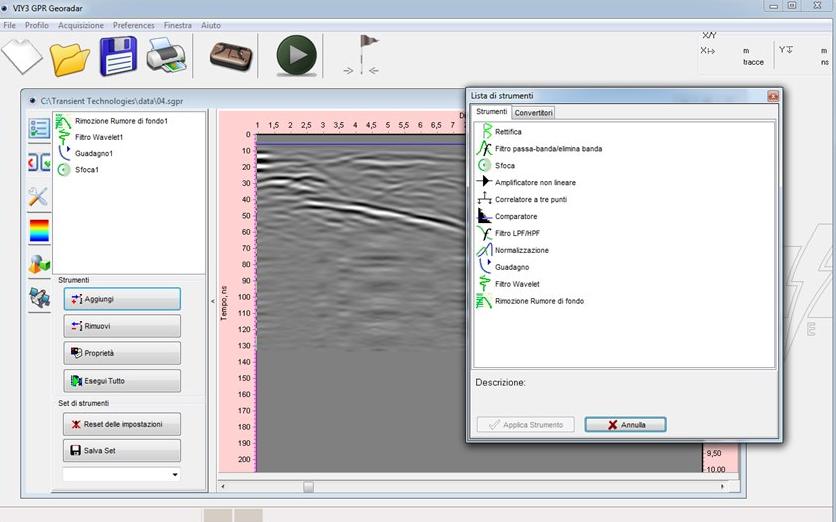836x522 pixels.
Task: Click the Esegui Tutto button
Action: pyautogui.click(x=121, y=381)
